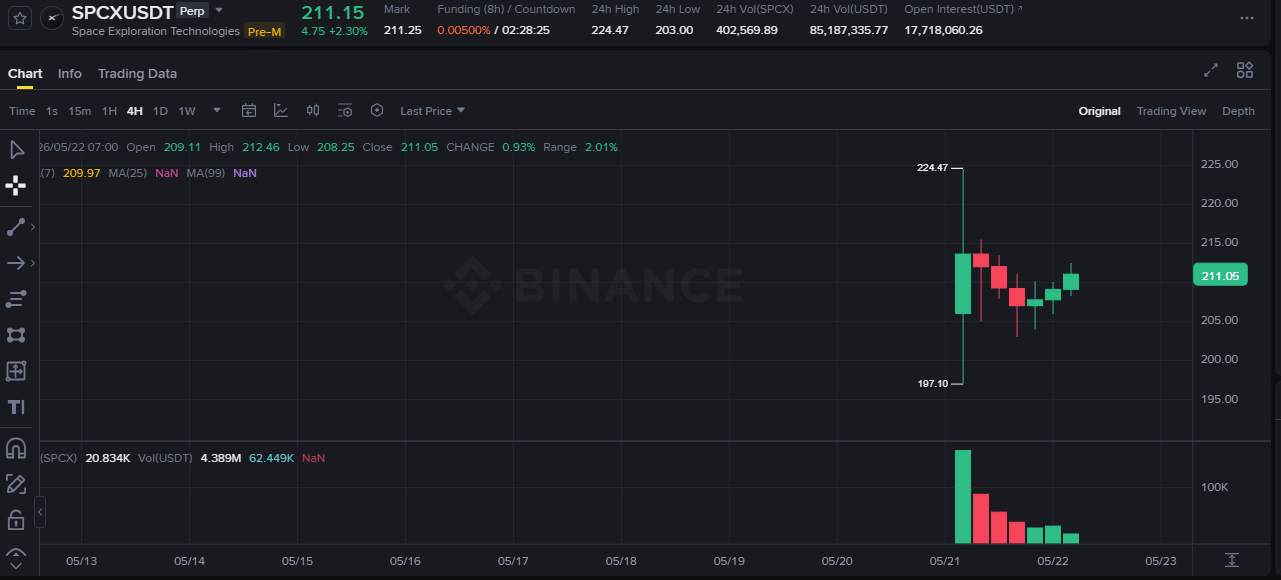Screen dimensions: 1281x580
Task: Click the 24h High value 224.47 in header
Action: click(x=610, y=30)
